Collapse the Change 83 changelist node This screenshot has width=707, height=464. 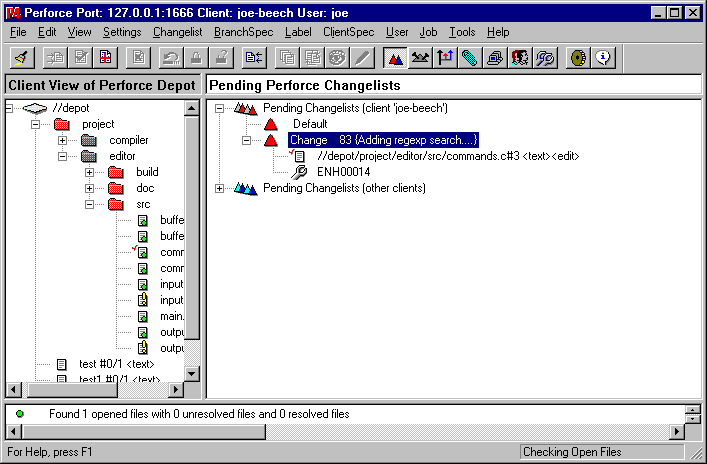pos(246,140)
